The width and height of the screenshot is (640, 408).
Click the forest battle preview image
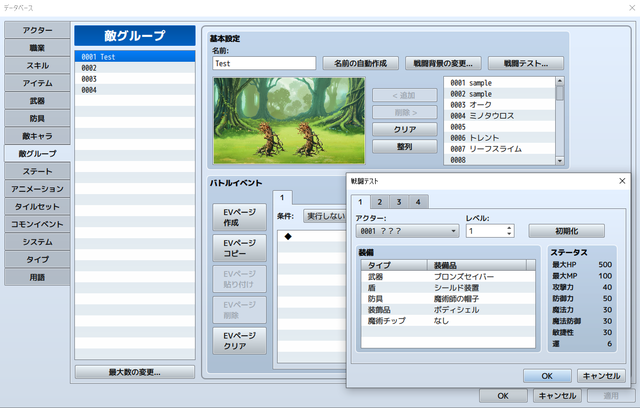(289, 120)
